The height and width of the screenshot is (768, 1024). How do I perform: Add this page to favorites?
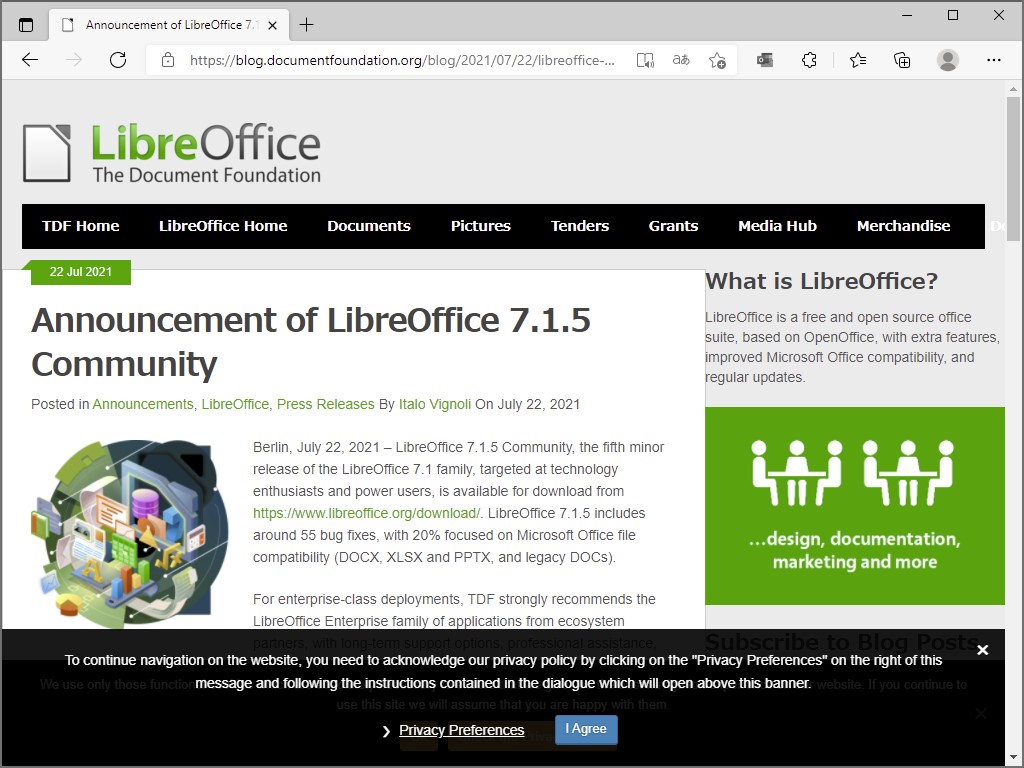[x=717, y=60]
